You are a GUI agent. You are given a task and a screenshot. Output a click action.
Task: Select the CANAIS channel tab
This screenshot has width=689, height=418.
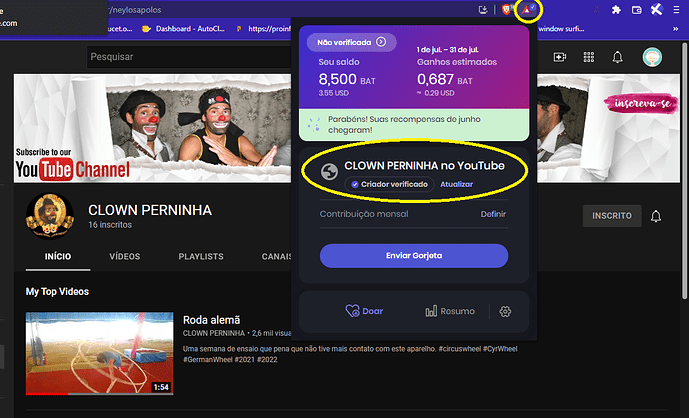tap(276, 257)
